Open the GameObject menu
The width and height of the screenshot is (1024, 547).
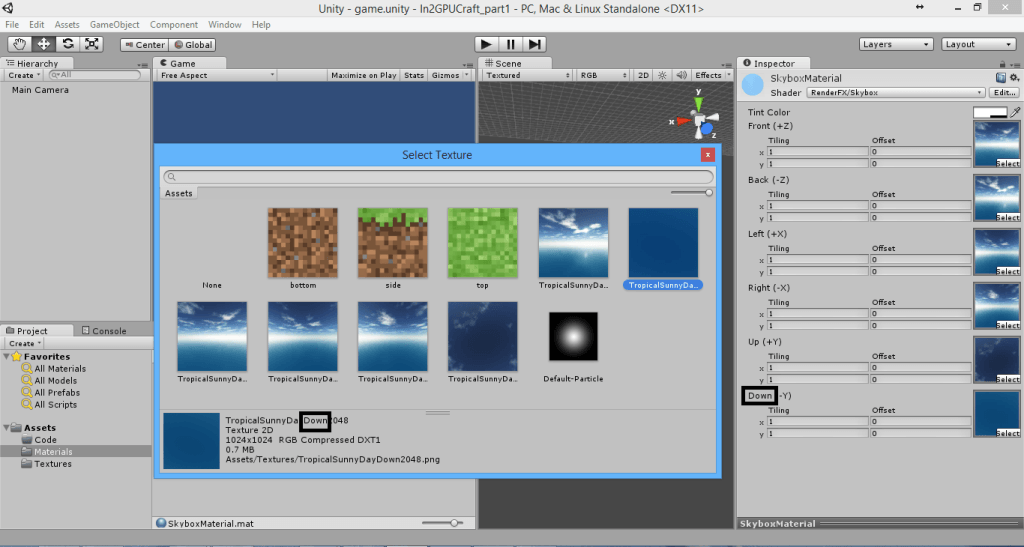pos(114,24)
